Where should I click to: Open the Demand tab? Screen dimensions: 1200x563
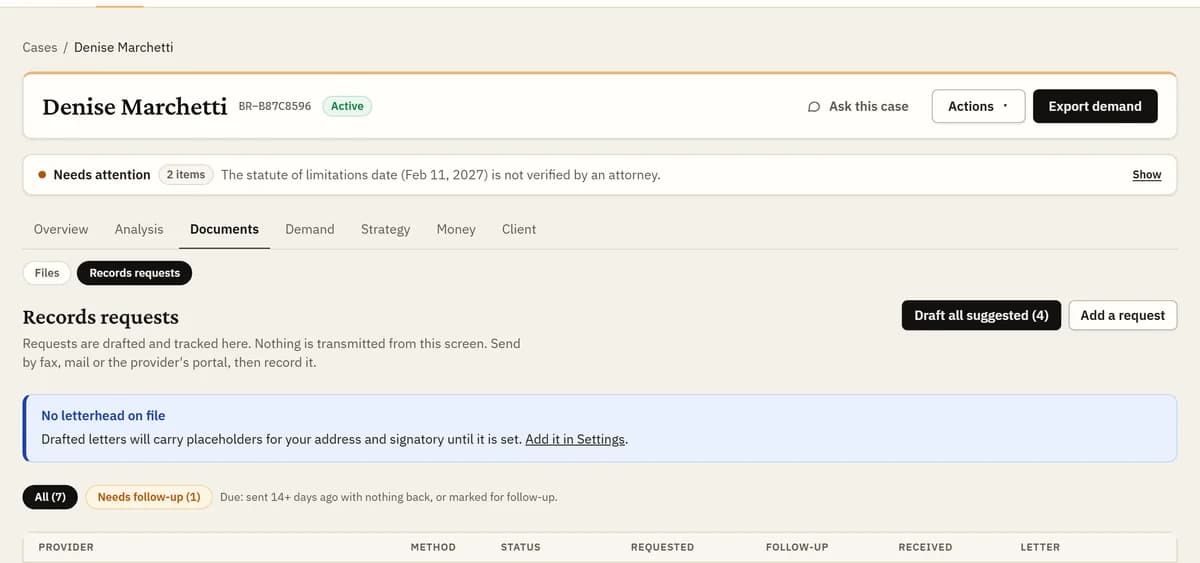click(x=310, y=229)
